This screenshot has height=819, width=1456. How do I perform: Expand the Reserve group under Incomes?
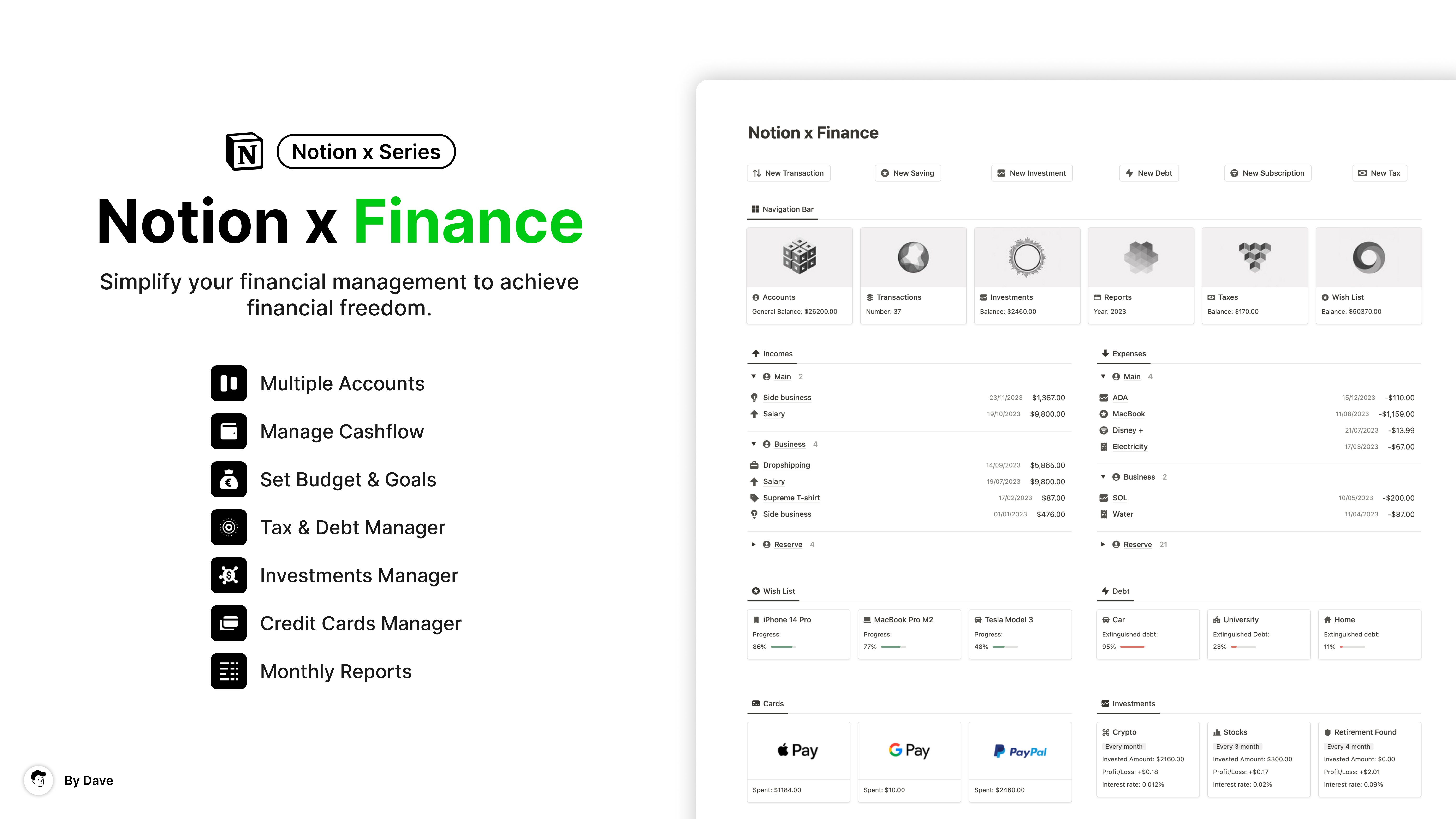tap(754, 544)
